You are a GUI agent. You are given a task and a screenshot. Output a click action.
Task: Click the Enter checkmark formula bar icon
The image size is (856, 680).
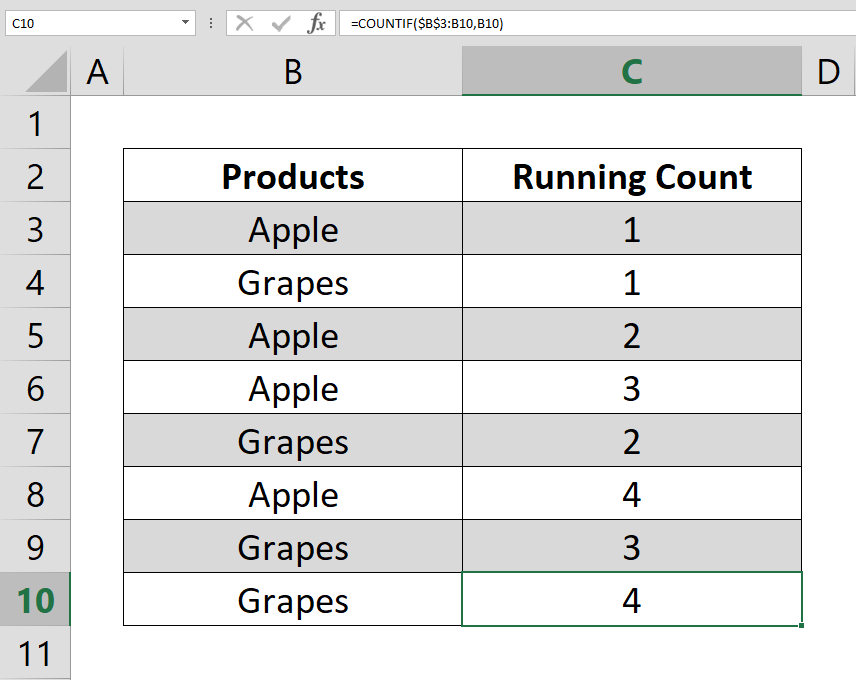coord(281,23)
